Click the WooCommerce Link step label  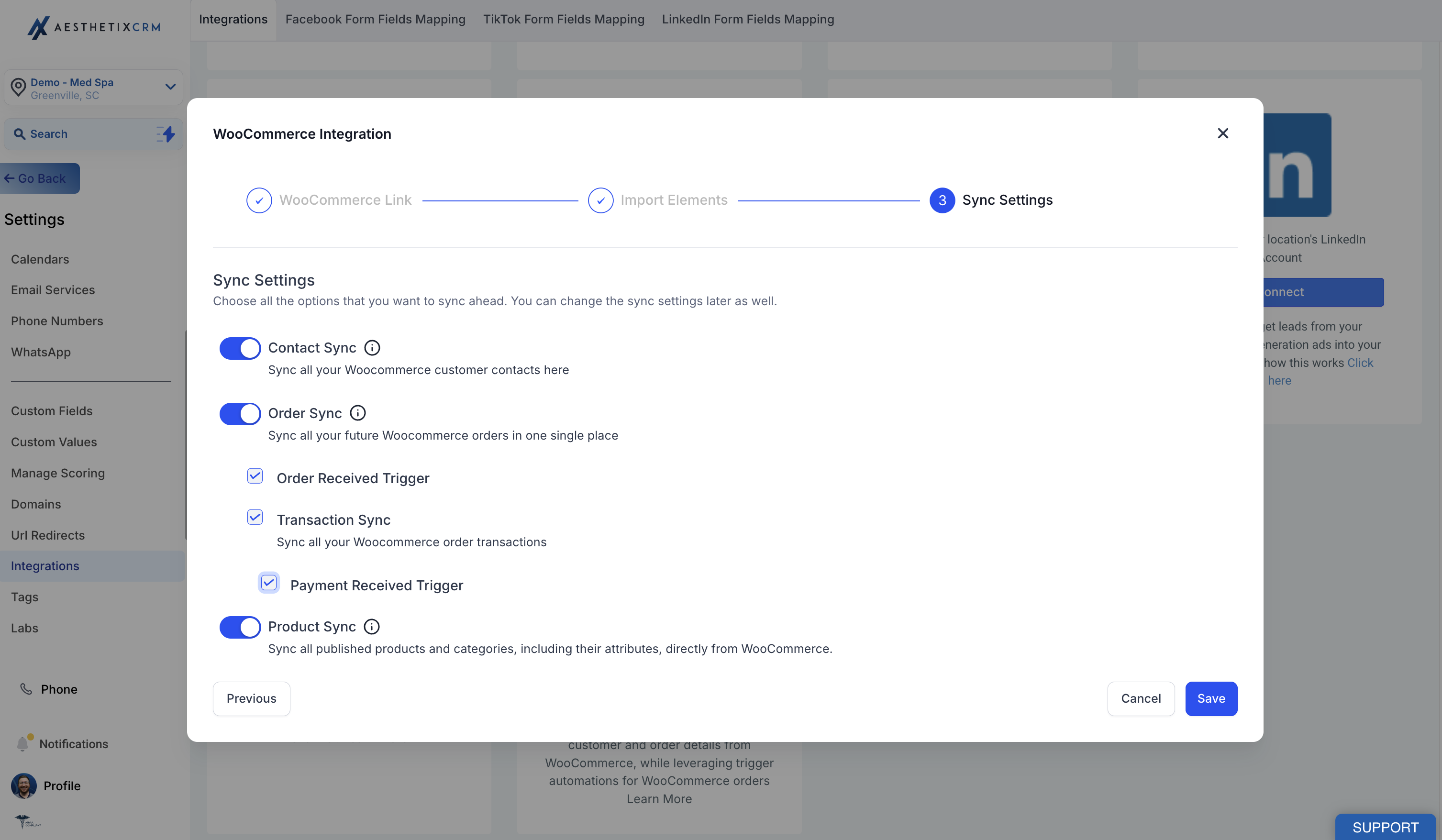(x=345, y=200)
